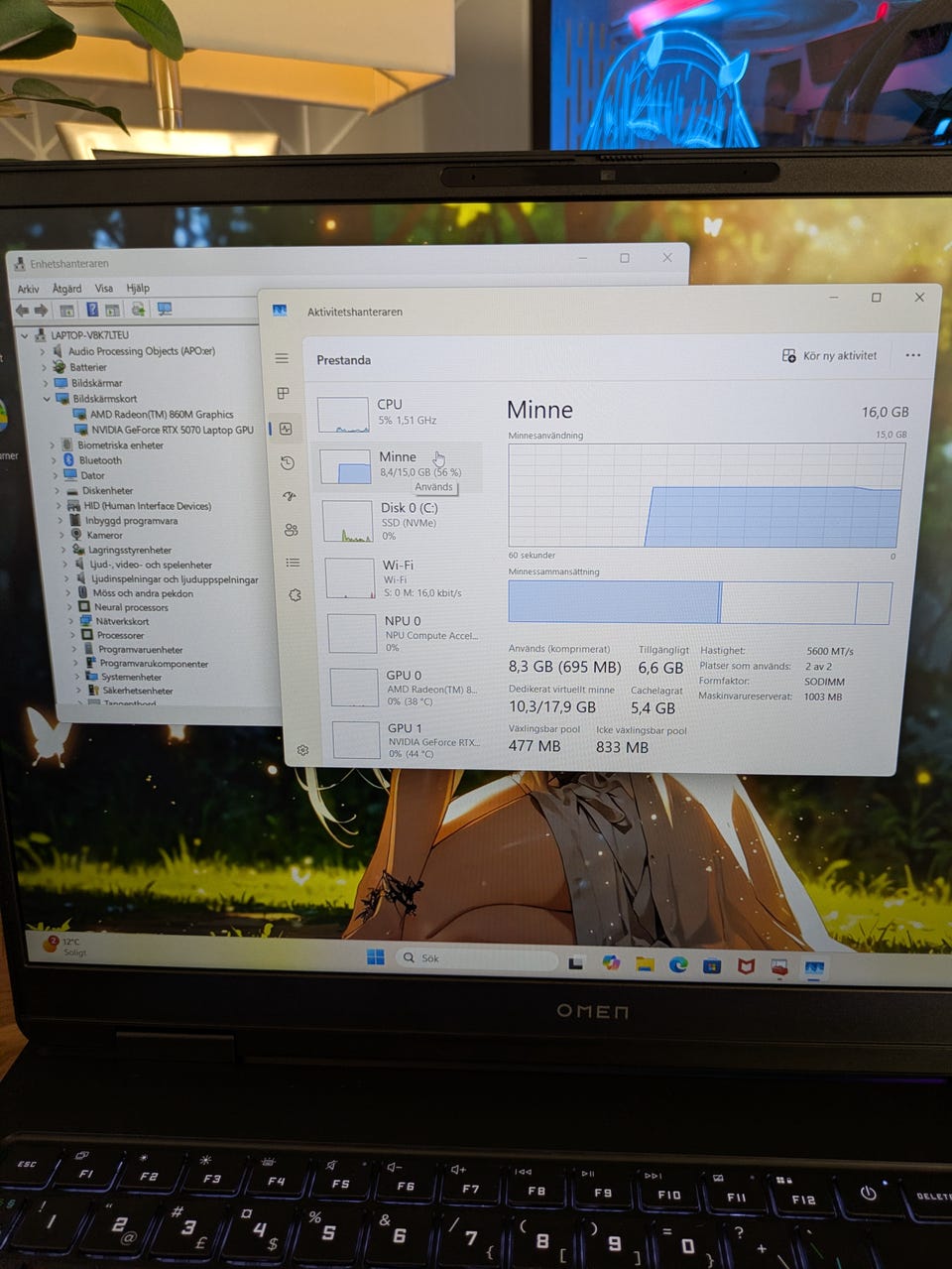Open the Arkiv menu in Enhetshanteraren
Image resolution: width=952 pixels, height=1269 pixels.
coord(28,289)
